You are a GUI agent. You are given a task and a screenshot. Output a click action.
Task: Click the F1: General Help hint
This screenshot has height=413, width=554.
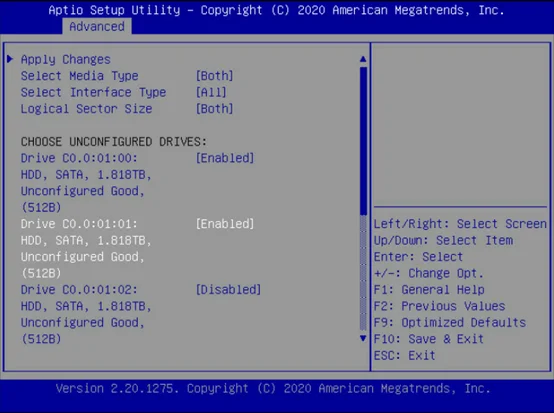(429, 290)
